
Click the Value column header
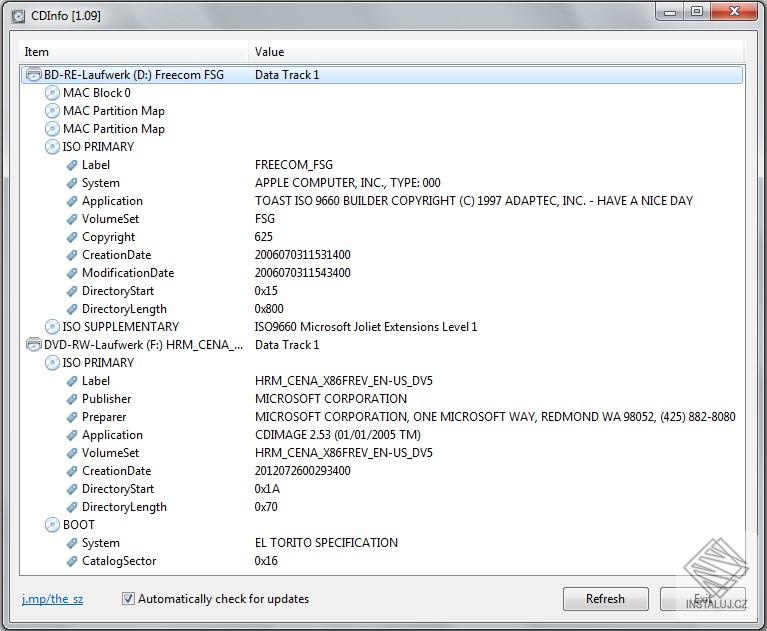pyautogui.click(x=496, y=52)
